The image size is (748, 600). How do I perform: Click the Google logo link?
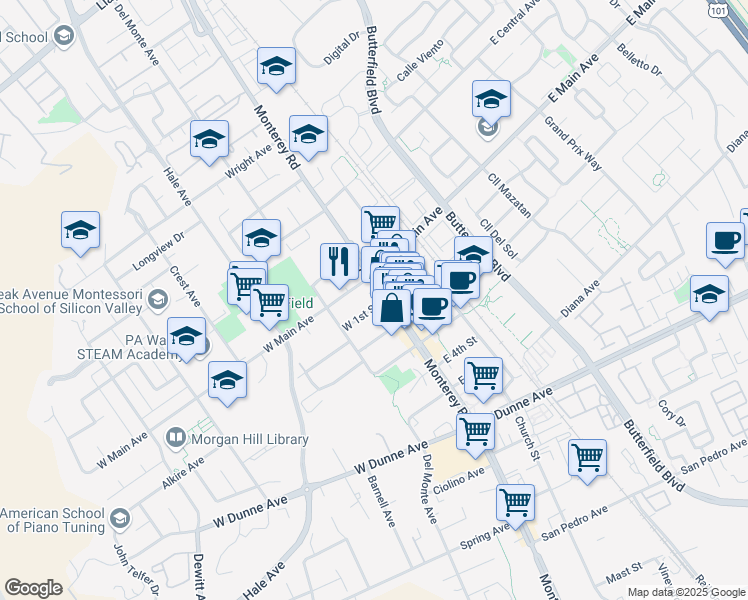[x=33, y=588]
